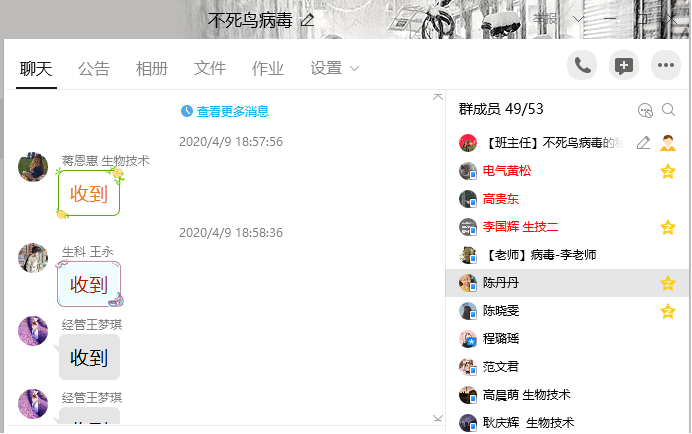Start a group voice call with phone icon

click(x=582, y=66)
